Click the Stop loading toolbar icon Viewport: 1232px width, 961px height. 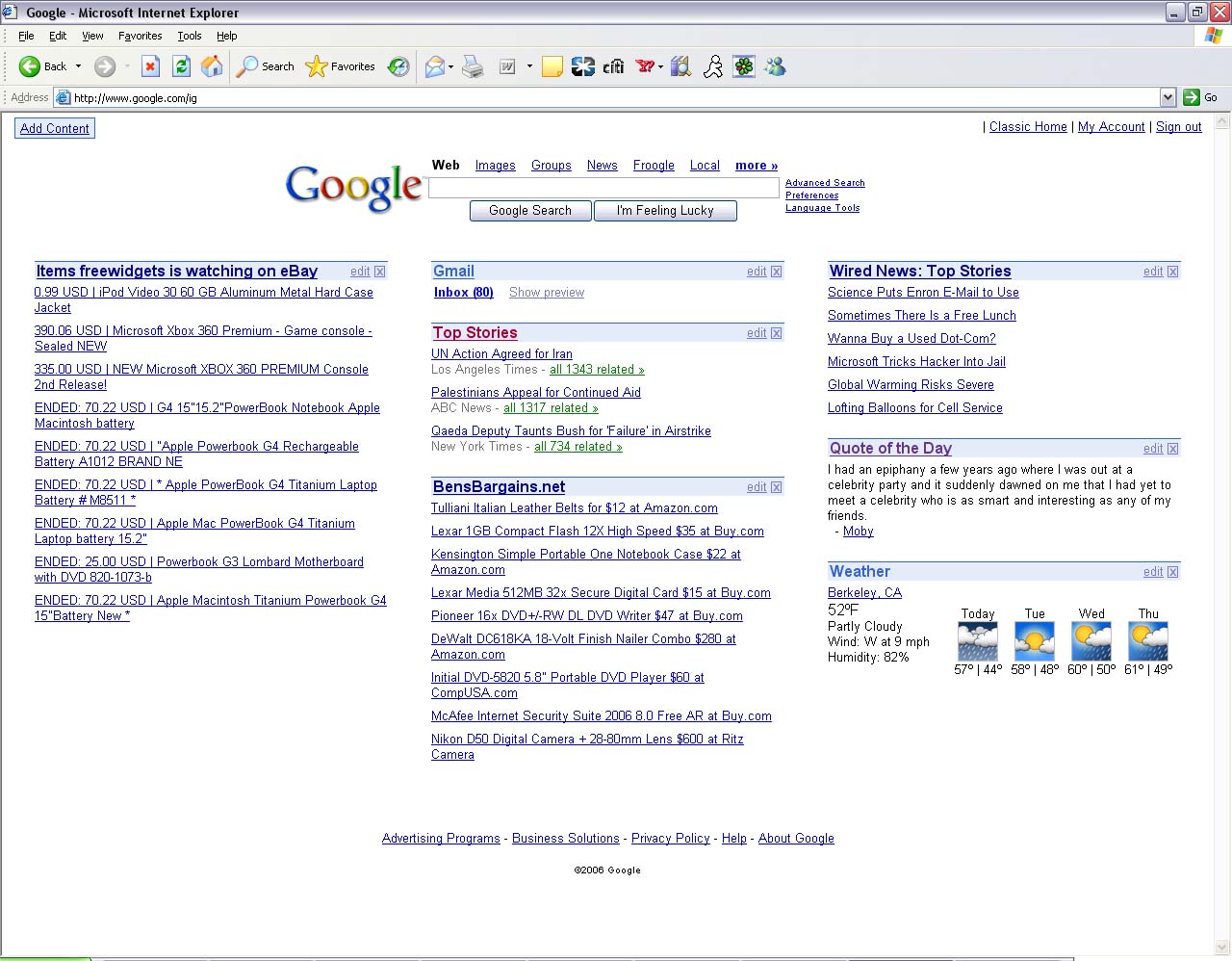tap(150, 66)
